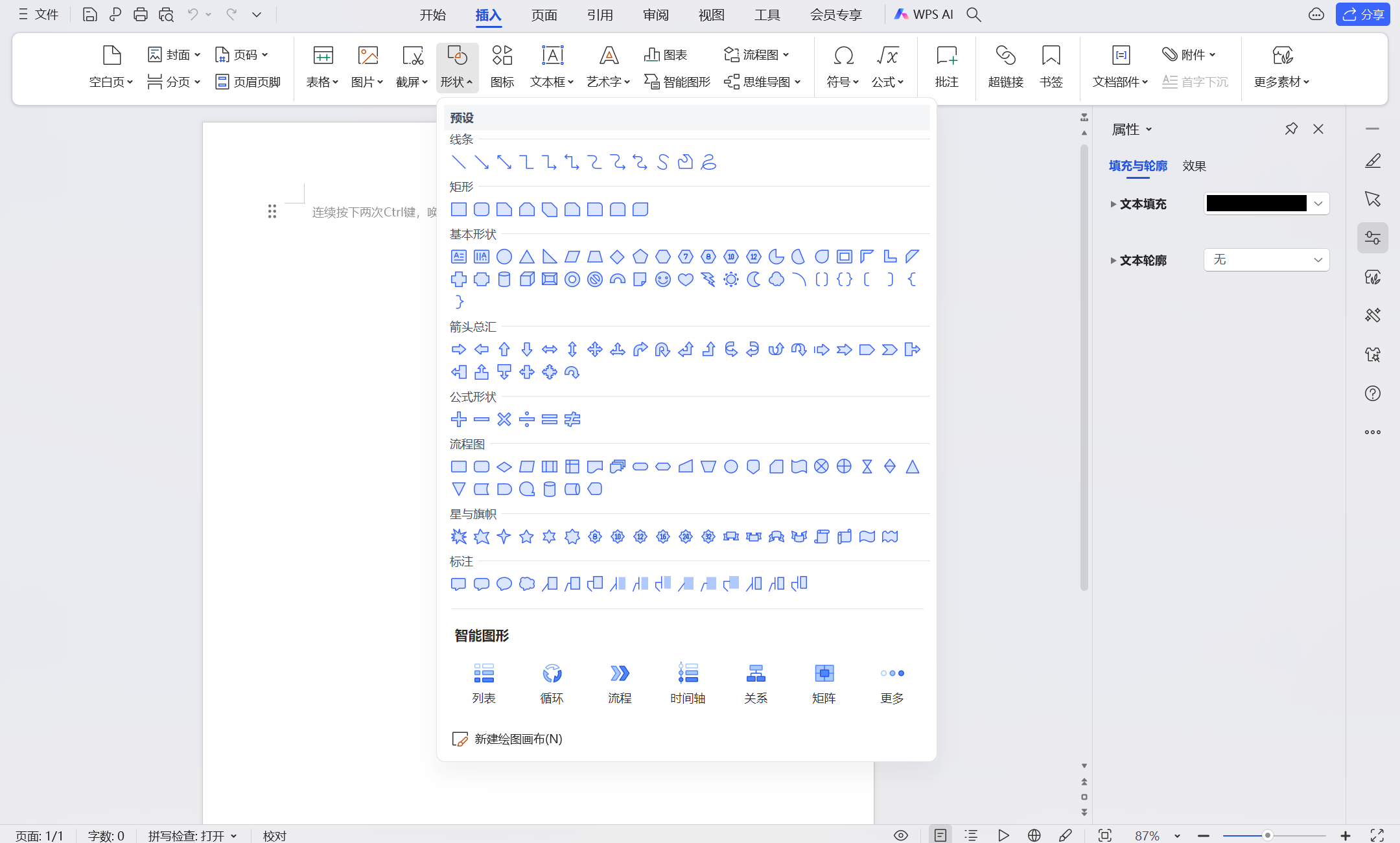Insert the cloud callout shape
Viewport: 1400px width, 843px height.
(527, 584)
